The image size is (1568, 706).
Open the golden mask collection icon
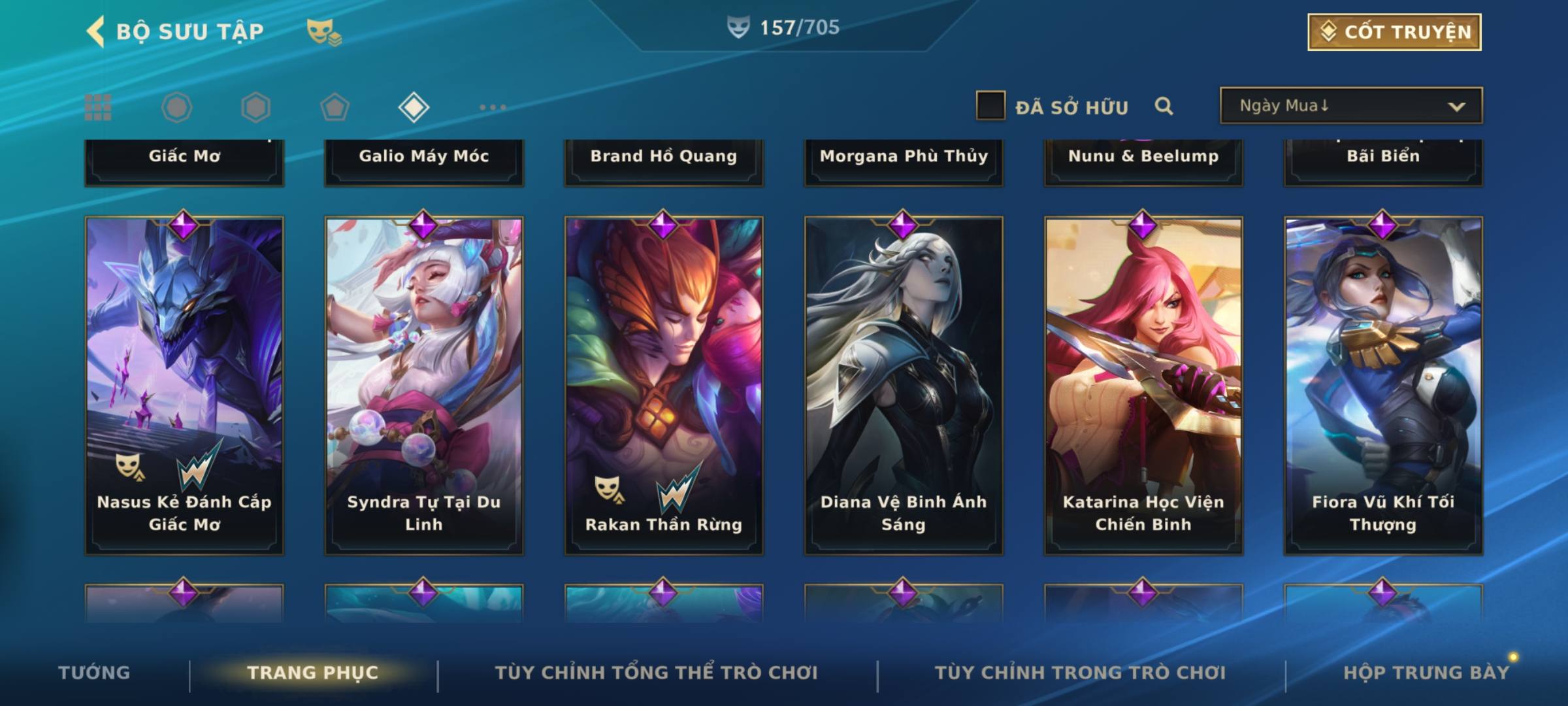tap(324, 32)
